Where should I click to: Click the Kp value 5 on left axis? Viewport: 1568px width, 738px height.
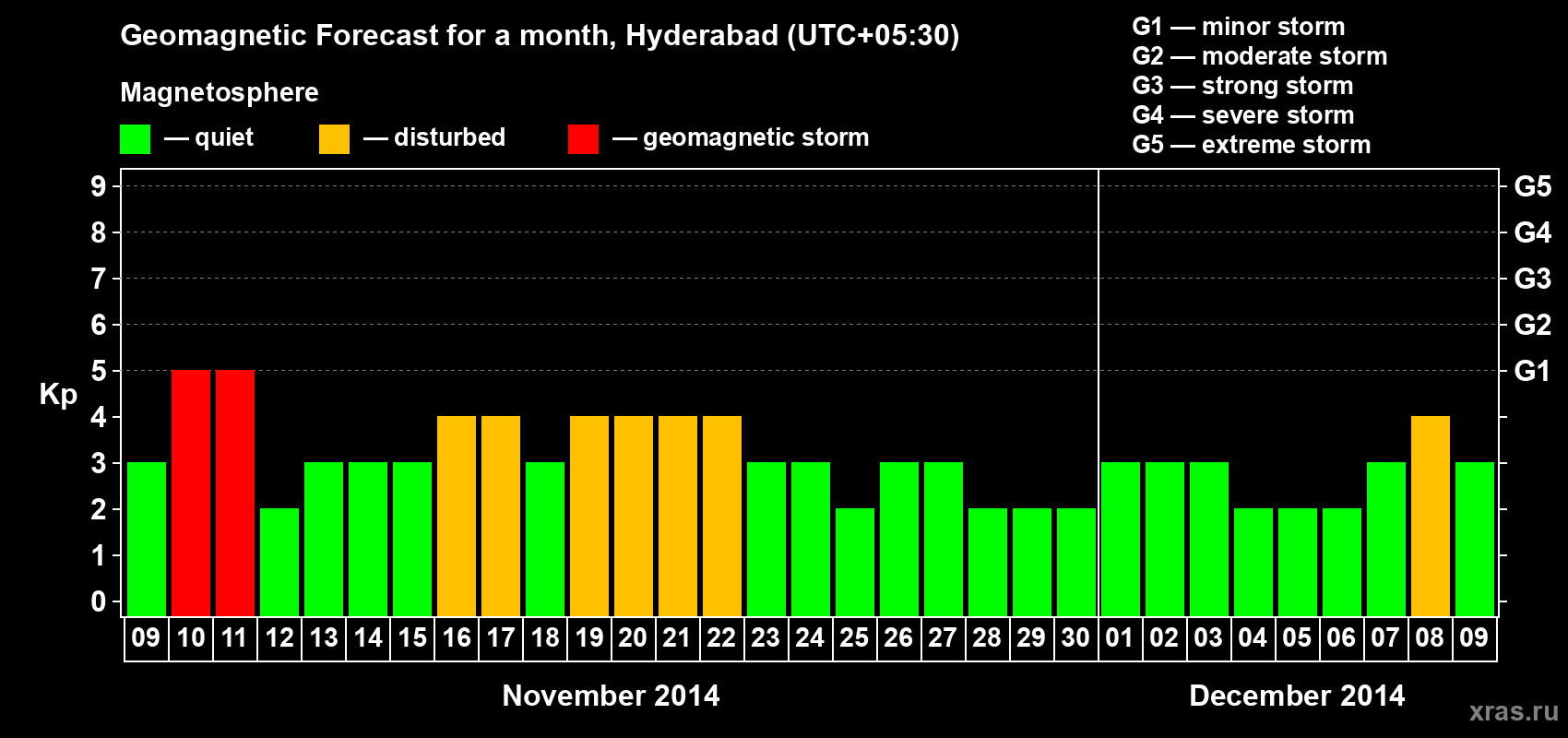pyautogui.click(x=99, y=371)
